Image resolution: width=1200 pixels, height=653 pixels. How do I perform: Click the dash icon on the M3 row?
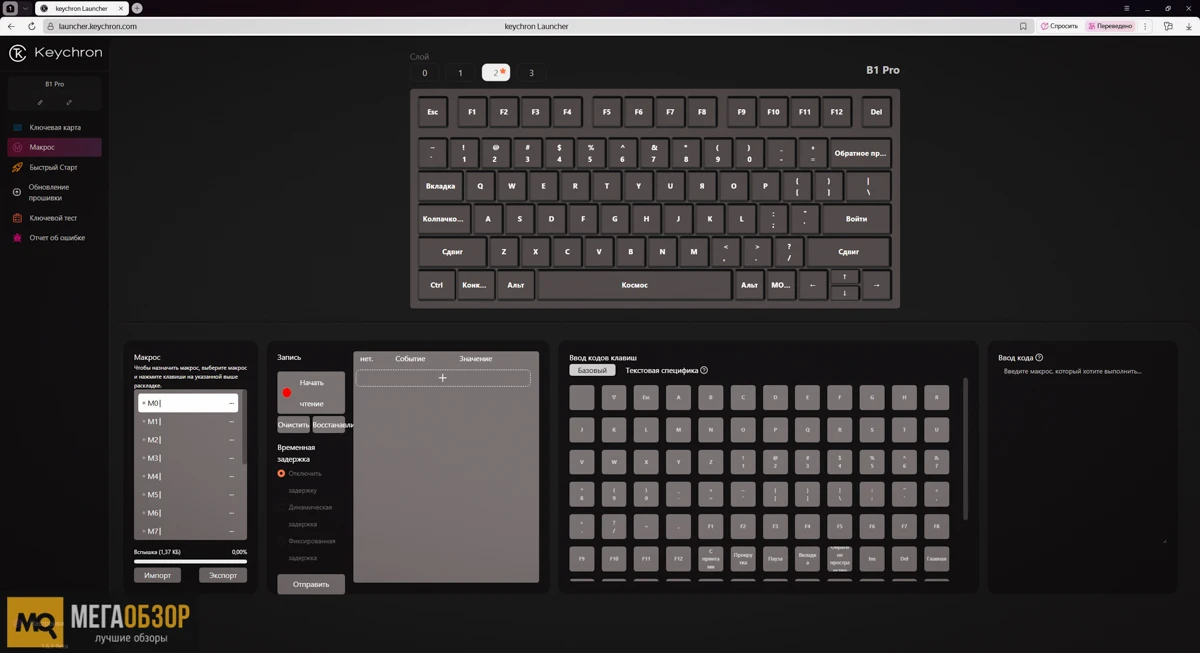tap(232, 458)
